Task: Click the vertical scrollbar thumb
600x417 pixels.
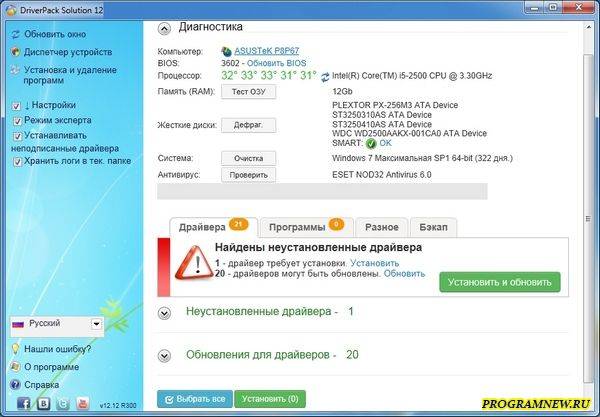Action: point(588,218)
